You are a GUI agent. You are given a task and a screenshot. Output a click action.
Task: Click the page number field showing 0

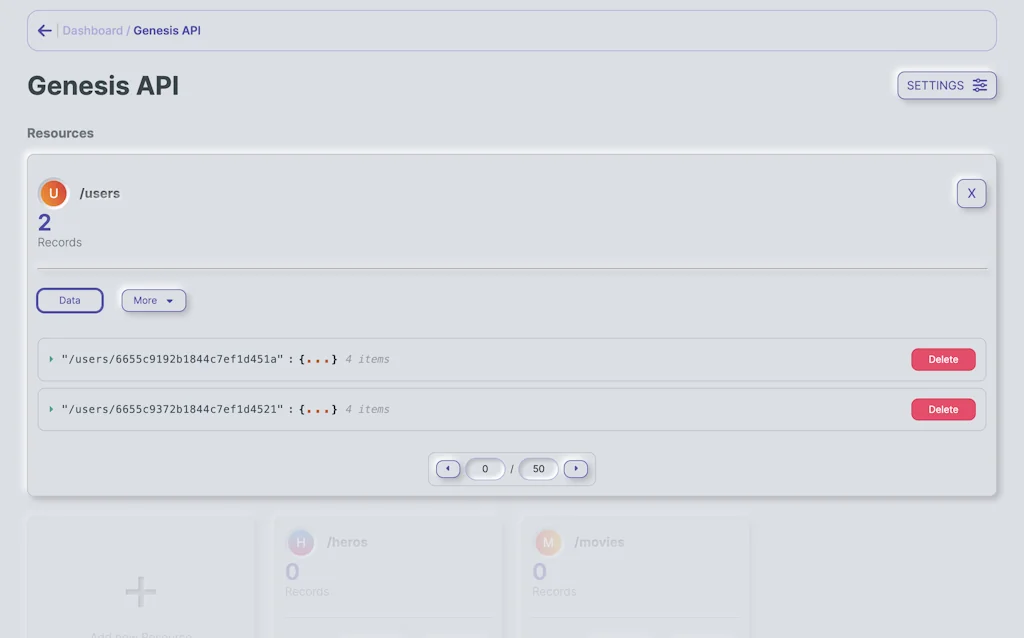tap(485, 468)
